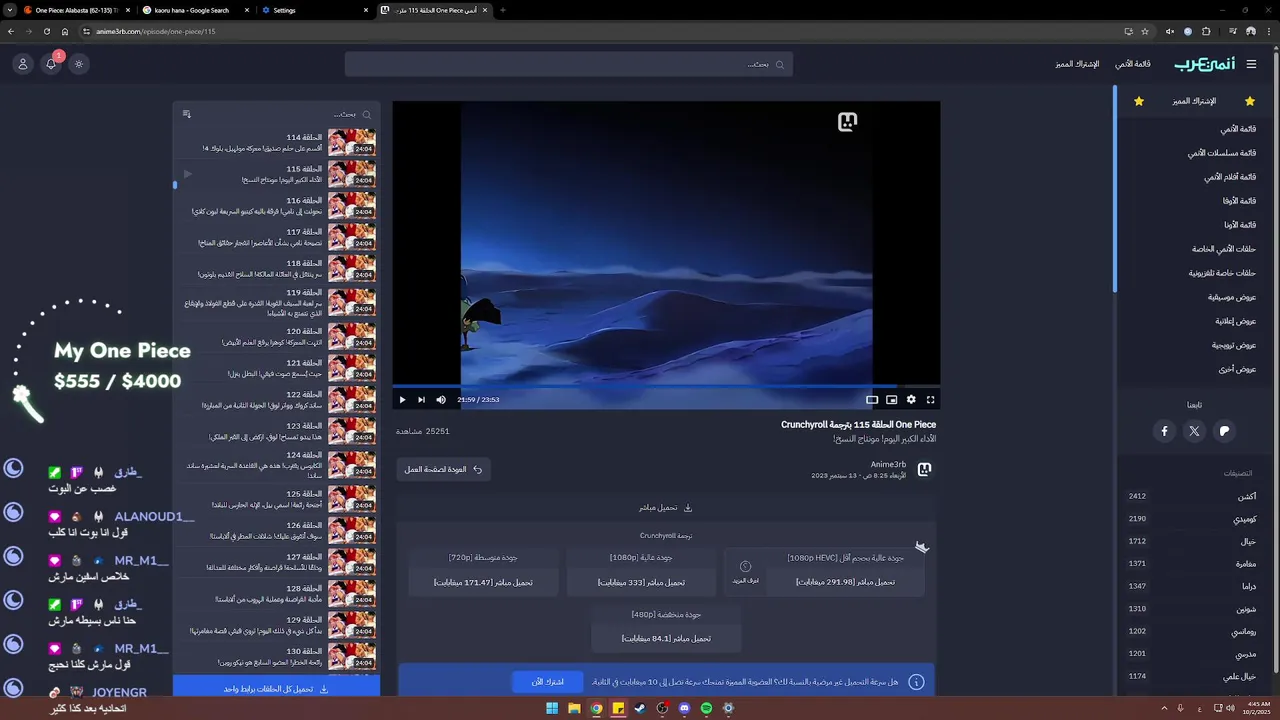Enter fullscreen in video player
Screen dimensions: 1280x720
click(x=930, y=399)
